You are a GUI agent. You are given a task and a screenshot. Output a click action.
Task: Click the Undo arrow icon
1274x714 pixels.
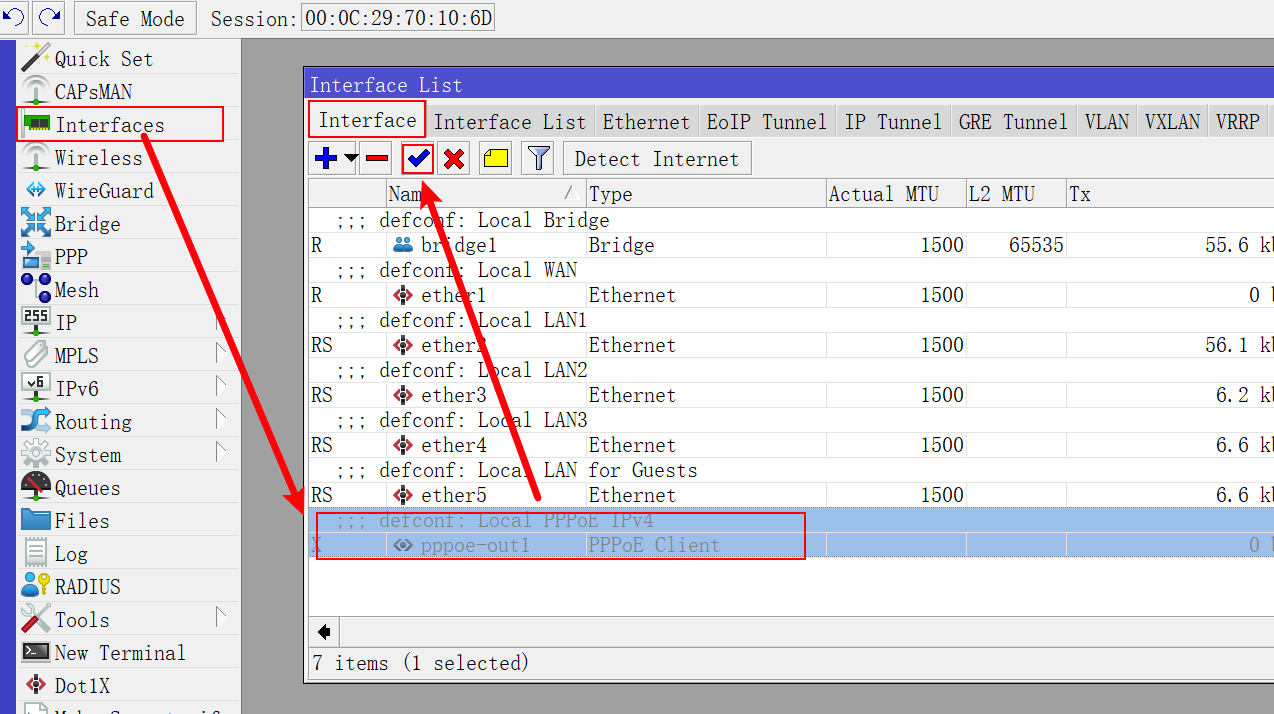click(14, 17)
